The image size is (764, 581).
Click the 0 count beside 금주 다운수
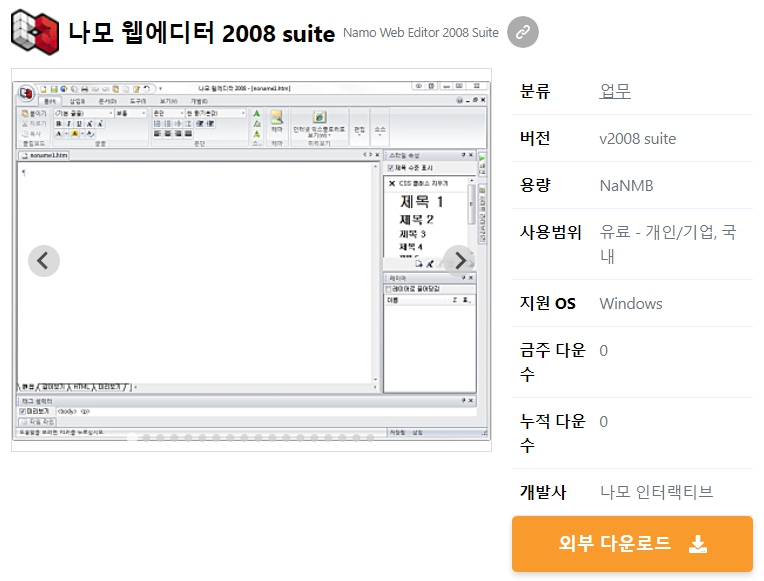pos(603,351)
